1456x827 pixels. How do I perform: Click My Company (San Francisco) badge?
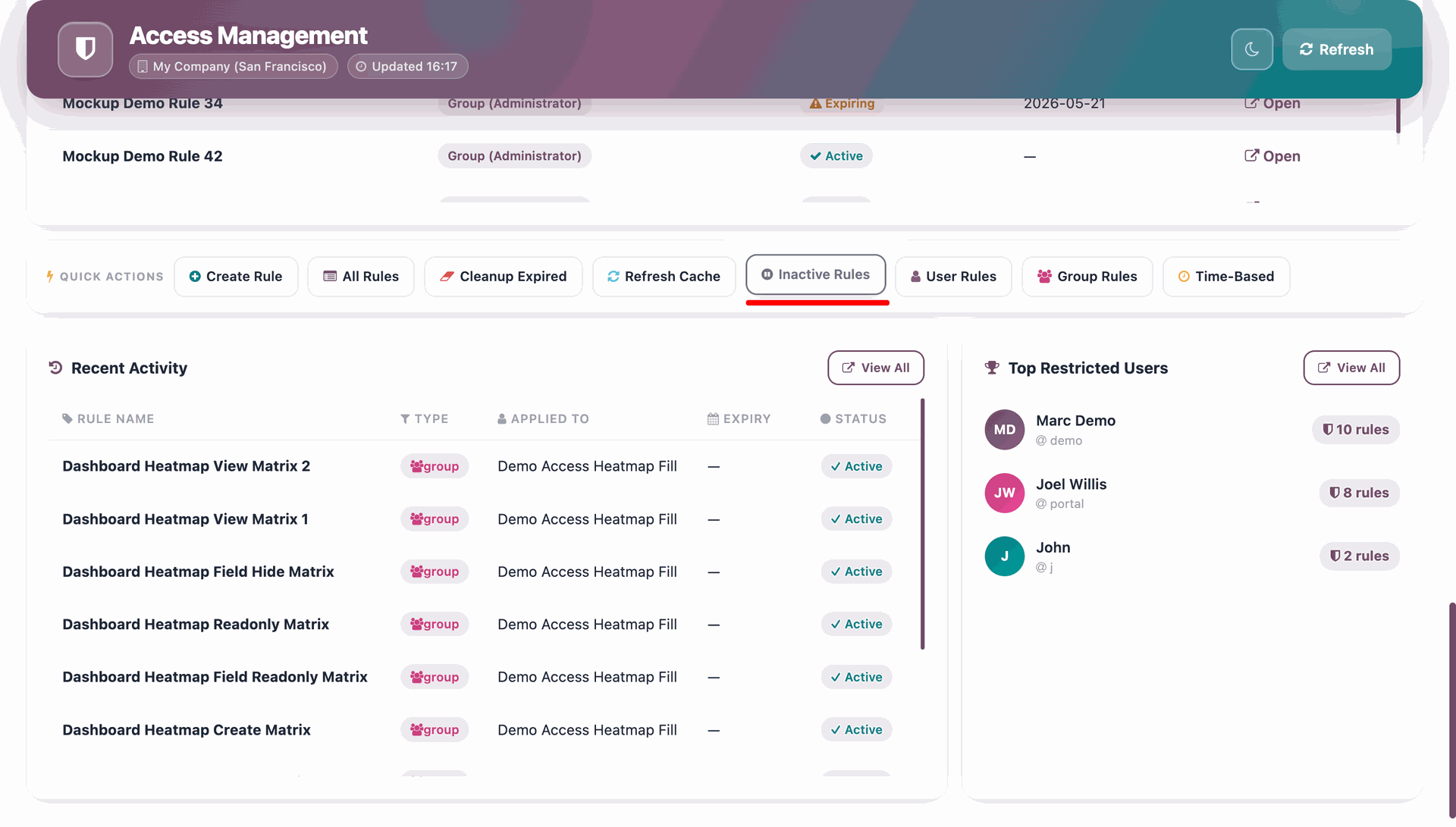point(233,67)
